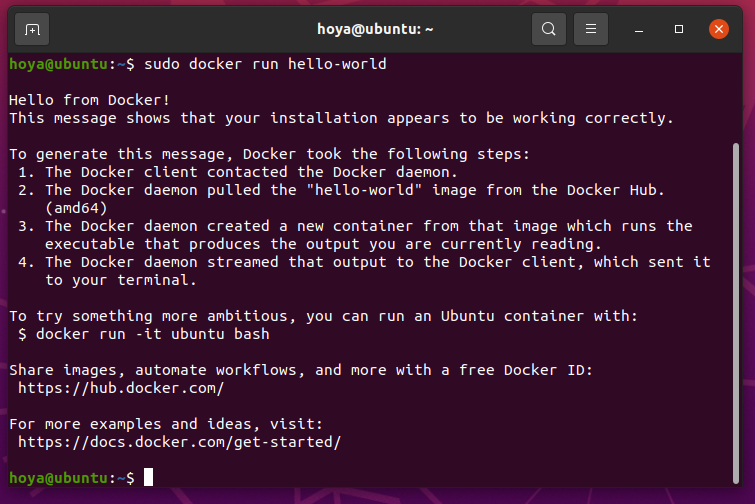Click the window title hoya@ubuntu: ~
This screenshot has width=755, height=504.
[375, 29]
